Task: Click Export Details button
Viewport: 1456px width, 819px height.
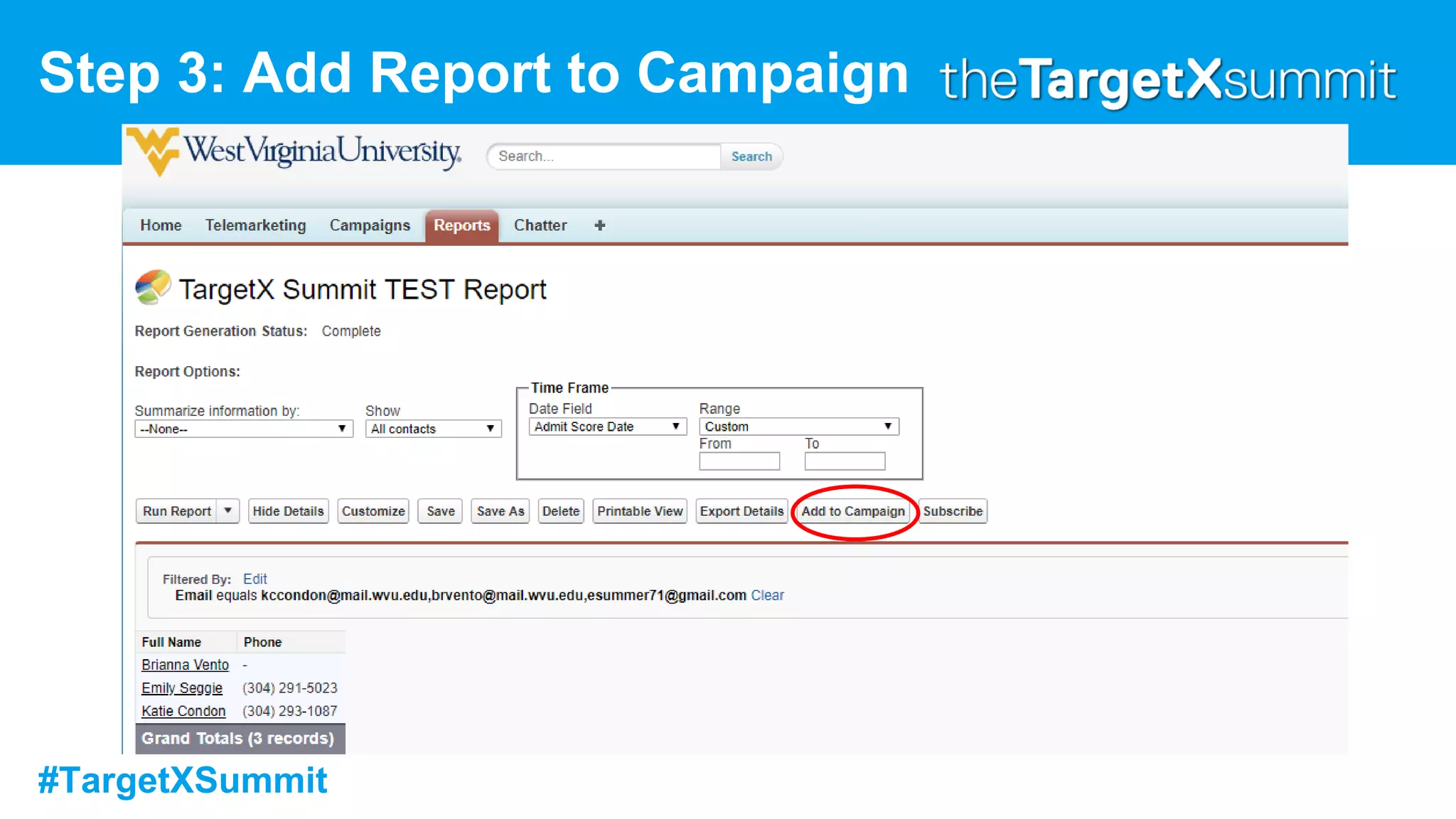Action: tap(742, 511)
